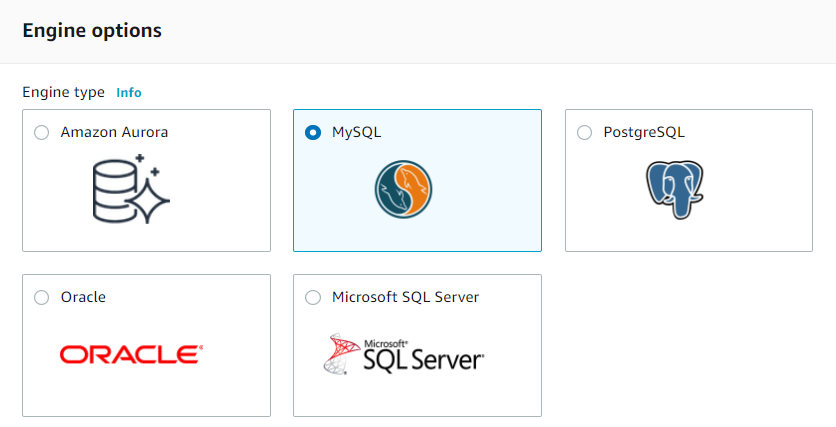Viewport: 836px width, 427px height.
Task: Click the MySQL label text
Action: [357, 132]
